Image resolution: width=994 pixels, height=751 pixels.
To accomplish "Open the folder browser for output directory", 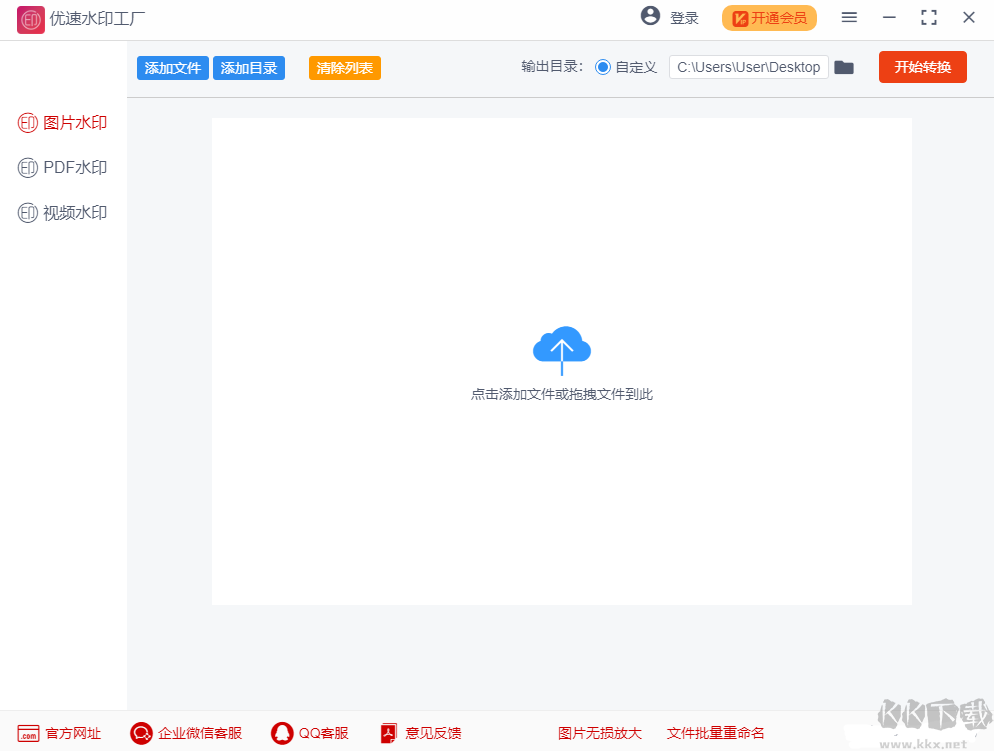I will (843, 67).
